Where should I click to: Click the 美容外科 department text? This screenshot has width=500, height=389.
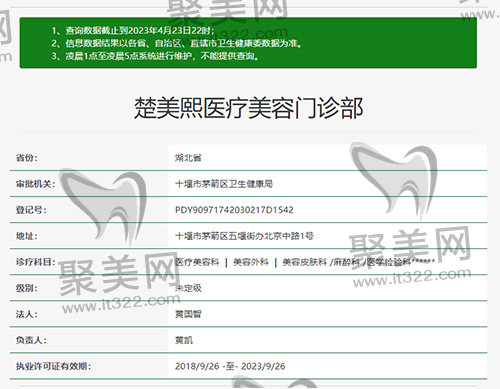point(251,262)
